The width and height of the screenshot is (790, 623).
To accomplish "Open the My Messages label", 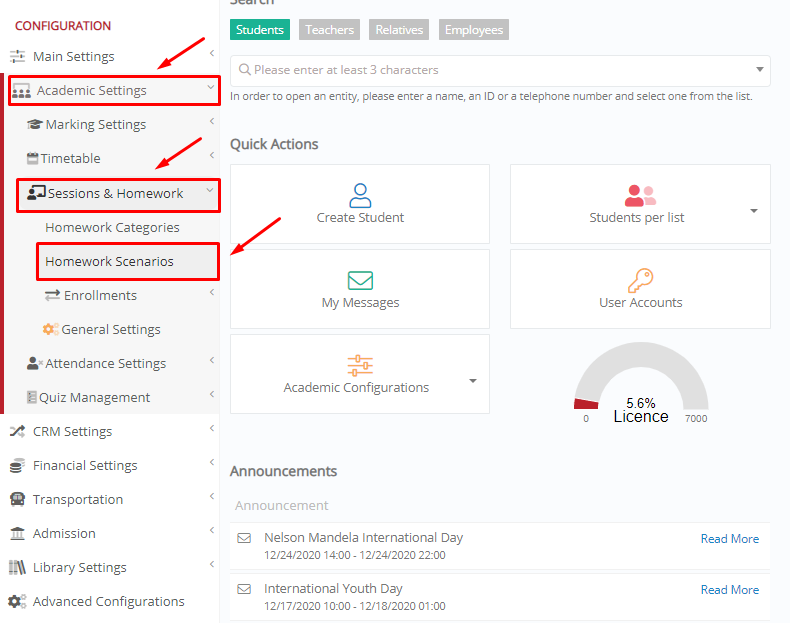I will [x=360, y=303].
